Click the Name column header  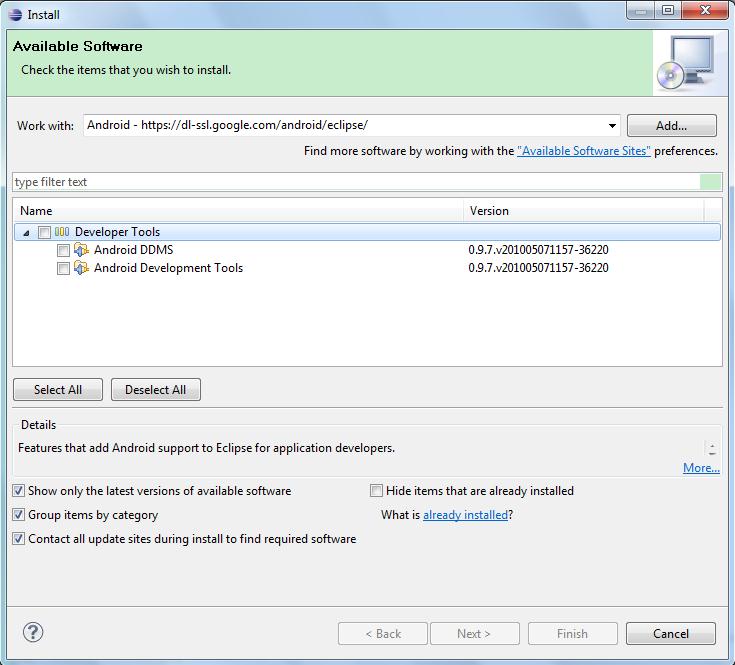(238, 211)
